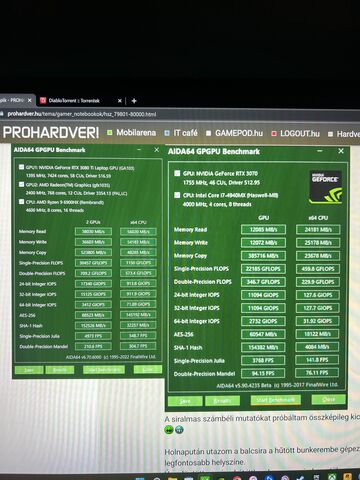The height and width of the screenshot is (480, 360).
Task: Minimize the right AIDA64 GPGPU Benchmark window
Action: point(320,151)
